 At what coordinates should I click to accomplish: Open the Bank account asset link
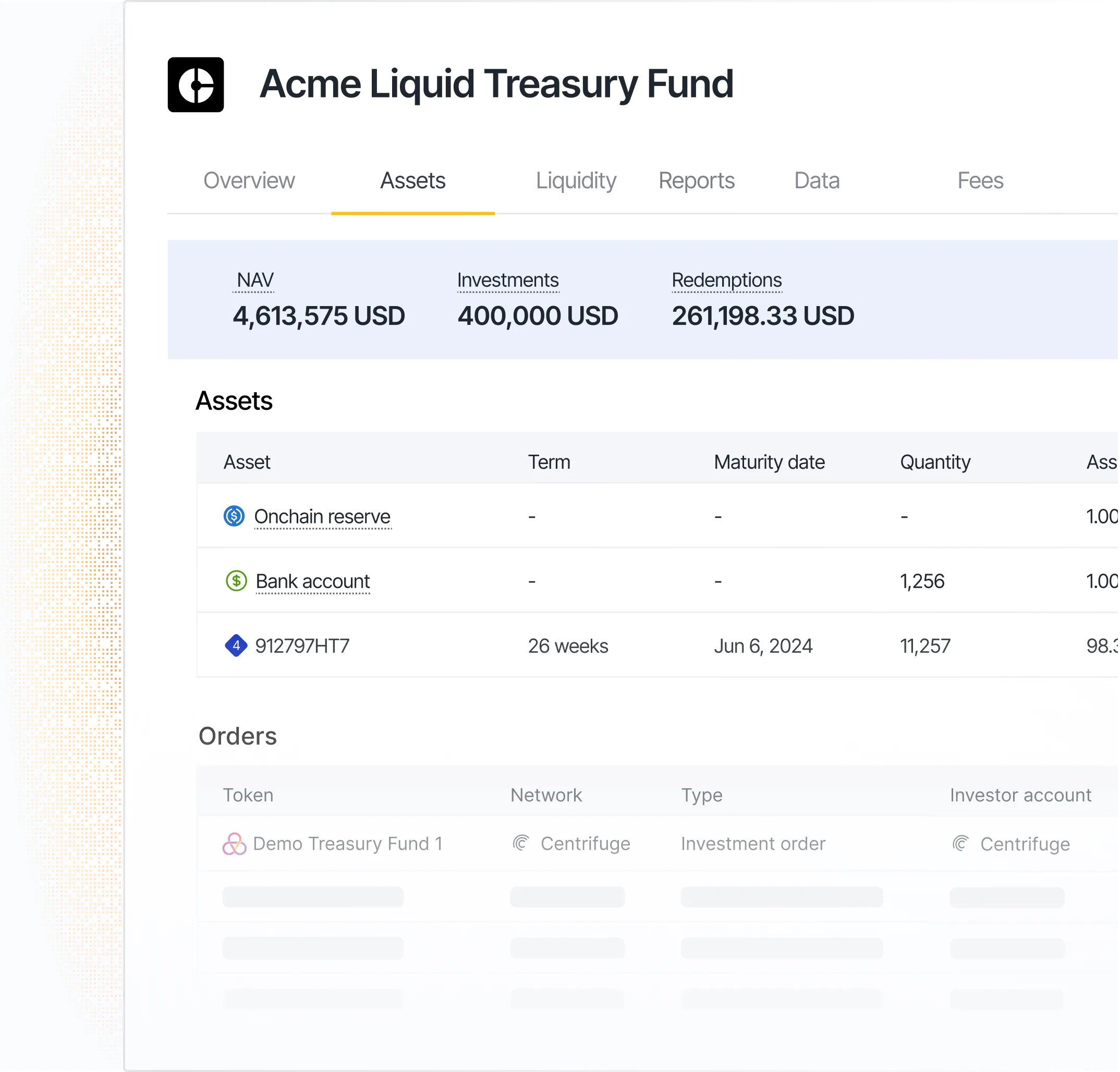(312, 581)
